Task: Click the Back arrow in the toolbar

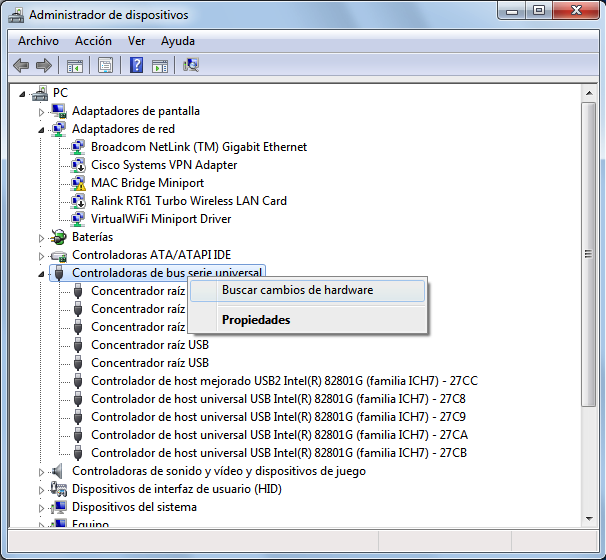Action: pos(21,66)
